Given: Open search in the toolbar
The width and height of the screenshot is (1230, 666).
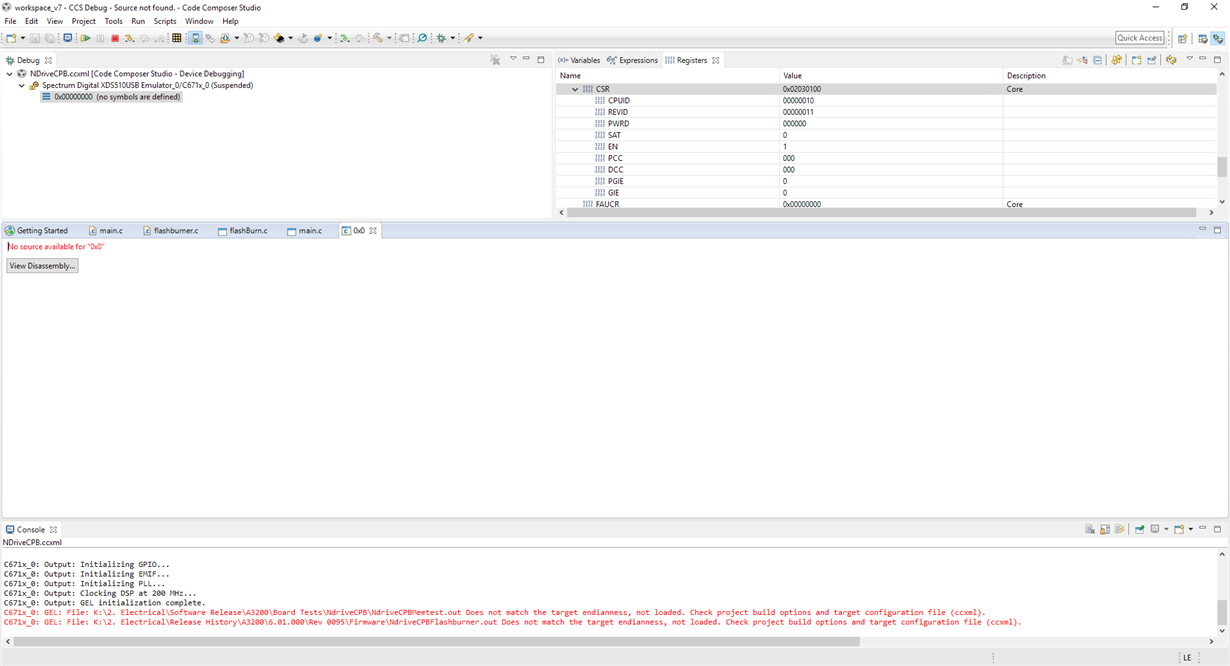Looking at the screenshot, I should pyautogui.click(x=421, y=38).
